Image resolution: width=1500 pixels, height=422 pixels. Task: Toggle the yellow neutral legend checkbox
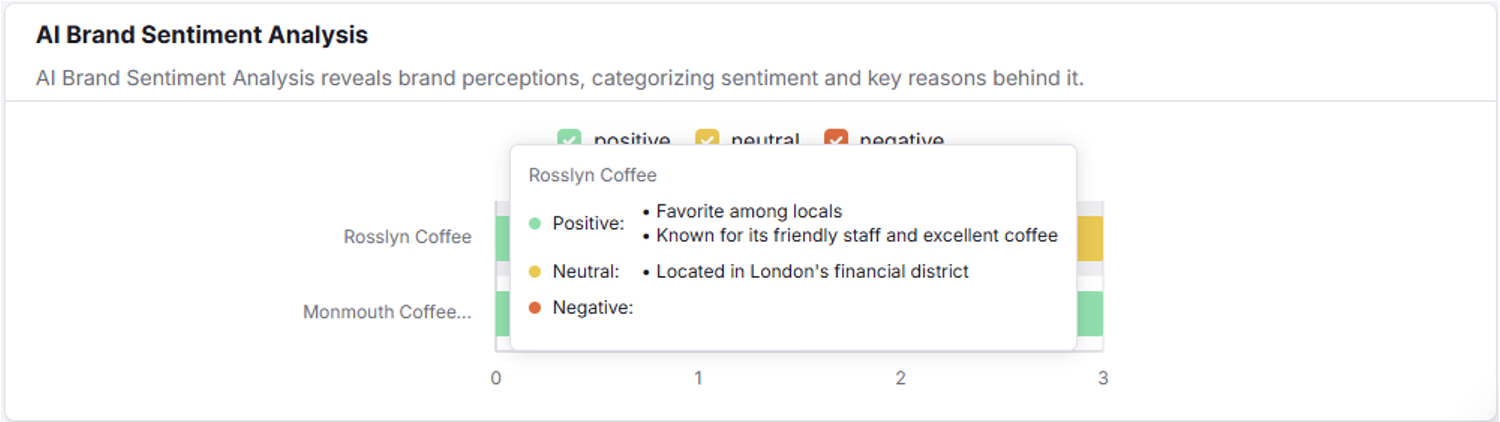point(708,139)
